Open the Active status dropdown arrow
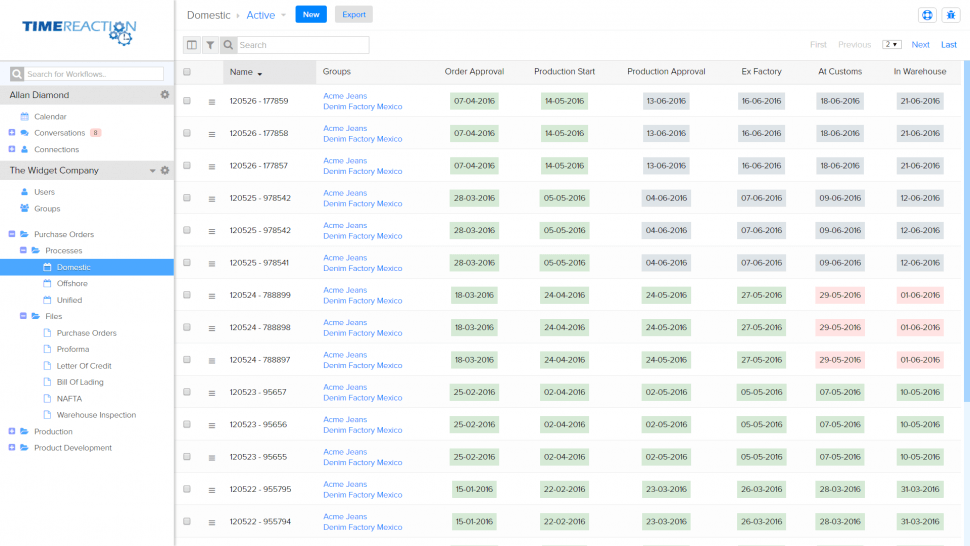This screenshot has width=970, height=546. [283, 15]
